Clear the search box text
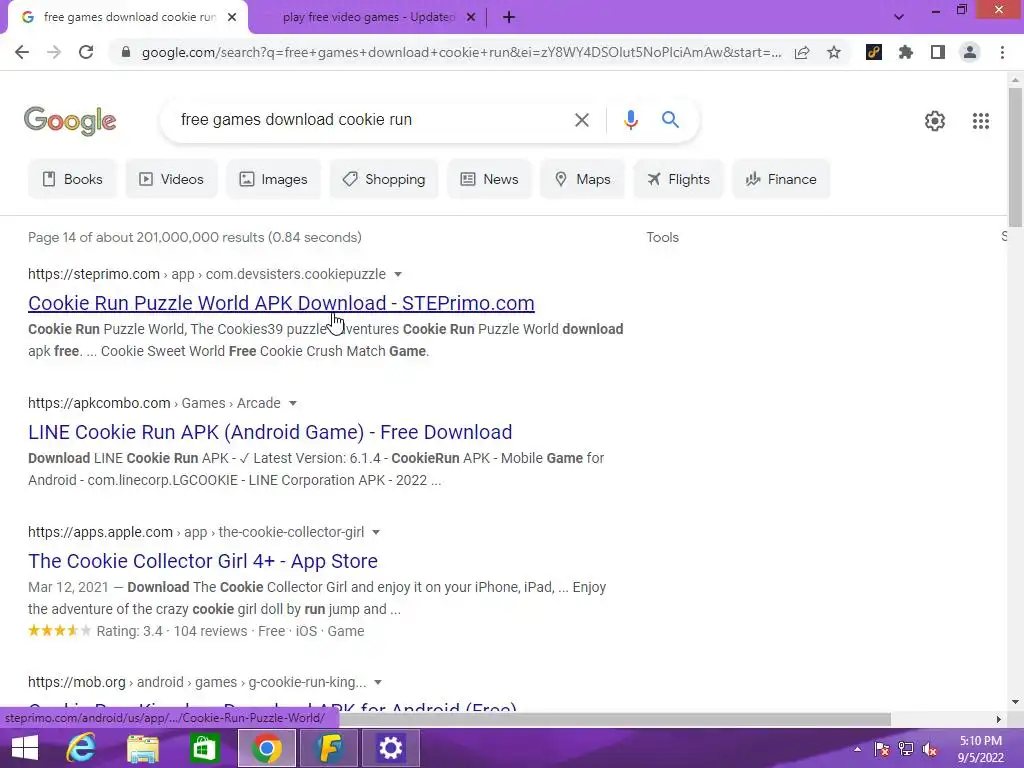Viewport: 1024px width, 768px height. click(581, 120)
